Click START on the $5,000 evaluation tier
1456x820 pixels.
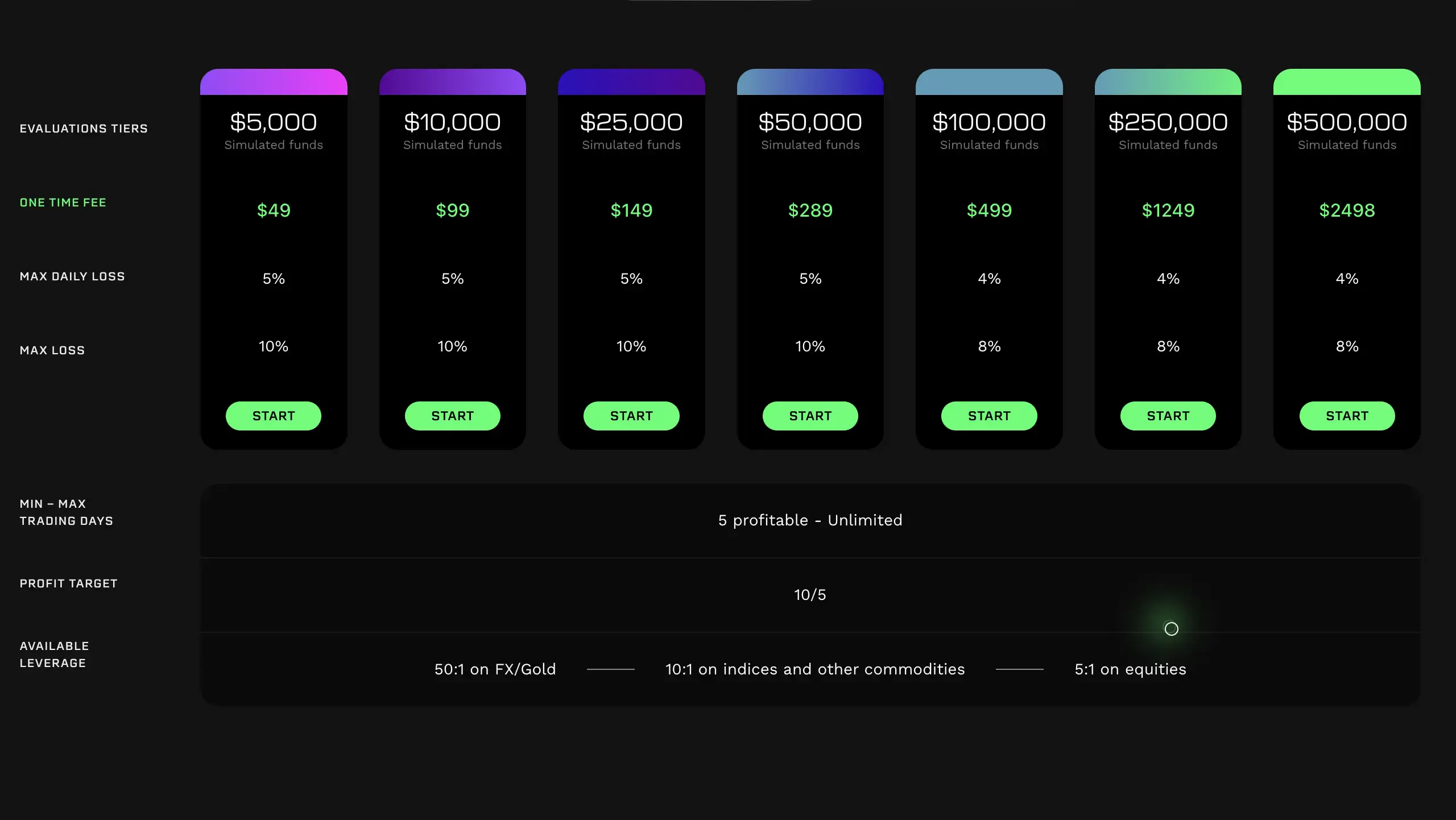coord(274,416)
